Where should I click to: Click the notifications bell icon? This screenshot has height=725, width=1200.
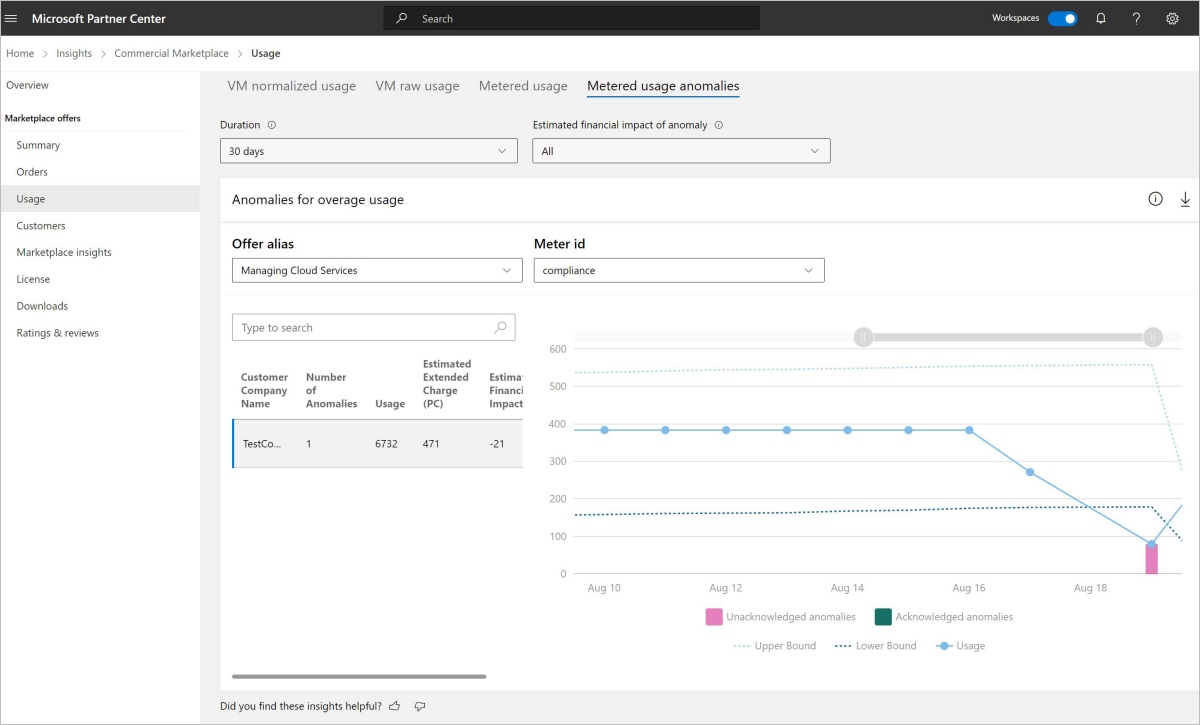click(x=1101, y=18)
